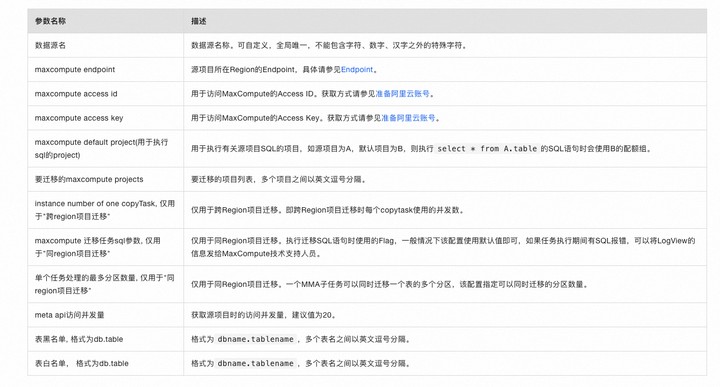Image resolution: width=720 pixels, height=387 pixels.
Task: Select maxcompute 迁移任务sql参数 cell
Action: click(x=106, y=247)
